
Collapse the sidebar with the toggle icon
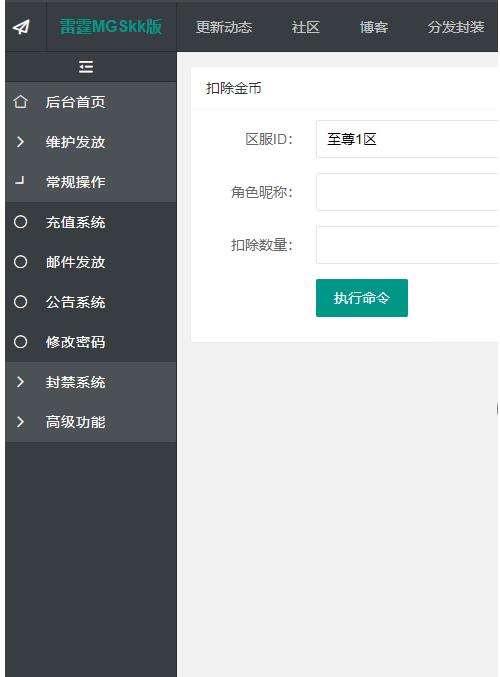pos(86,66)
